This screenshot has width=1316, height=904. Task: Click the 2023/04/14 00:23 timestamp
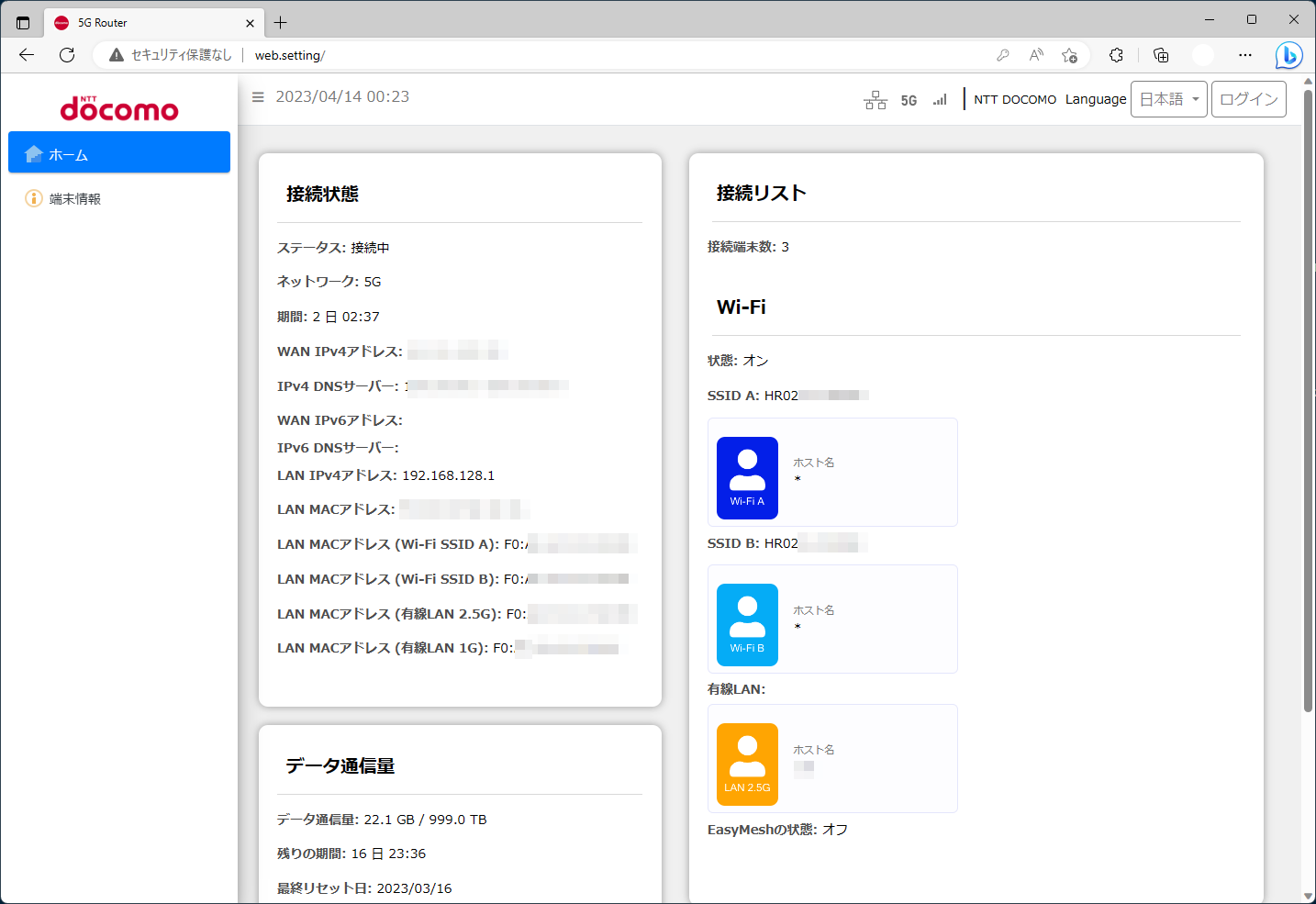342,97
